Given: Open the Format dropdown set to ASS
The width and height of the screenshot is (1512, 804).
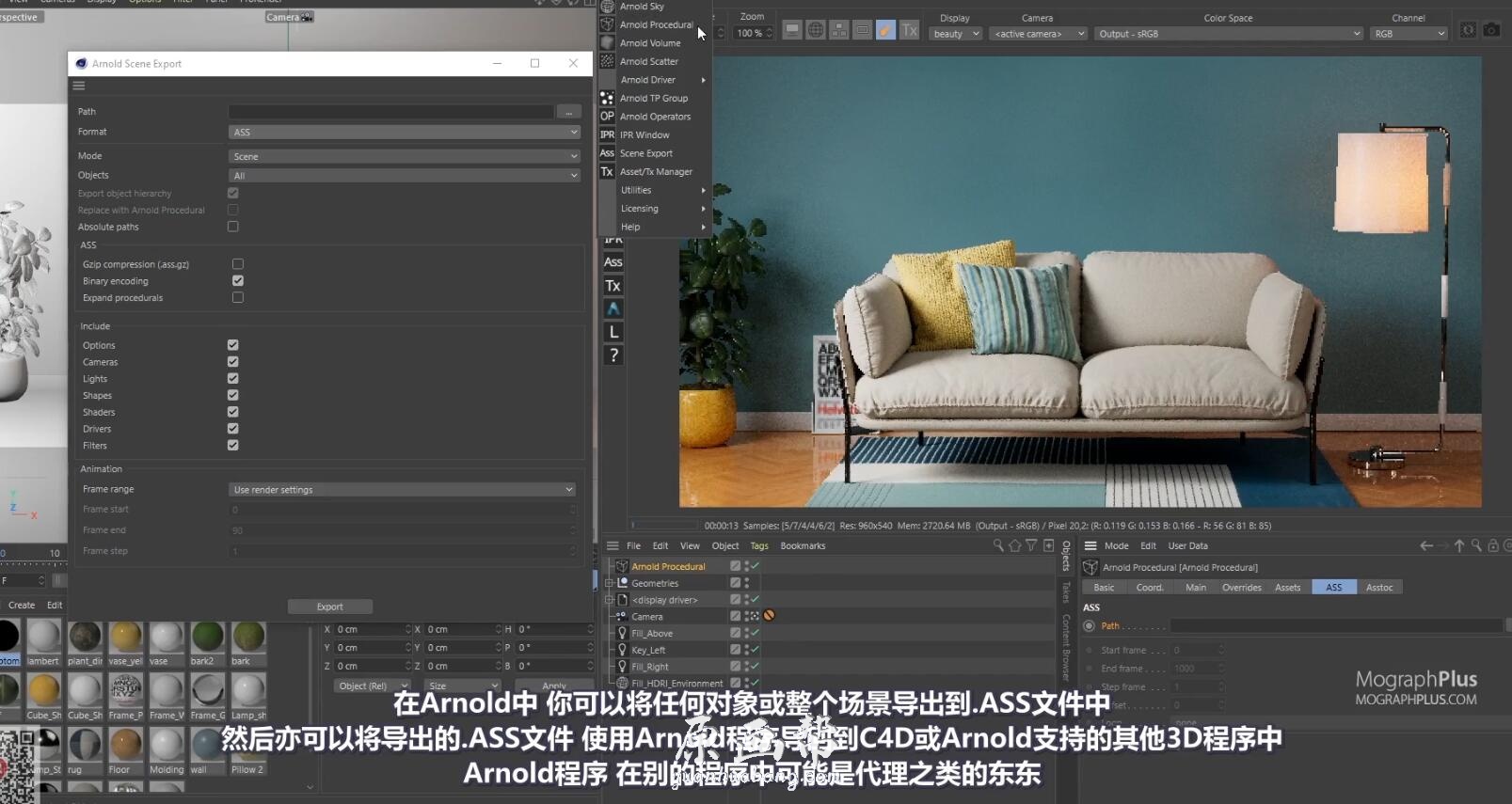Looking at the screenshot, I should (x=404, y=132).
